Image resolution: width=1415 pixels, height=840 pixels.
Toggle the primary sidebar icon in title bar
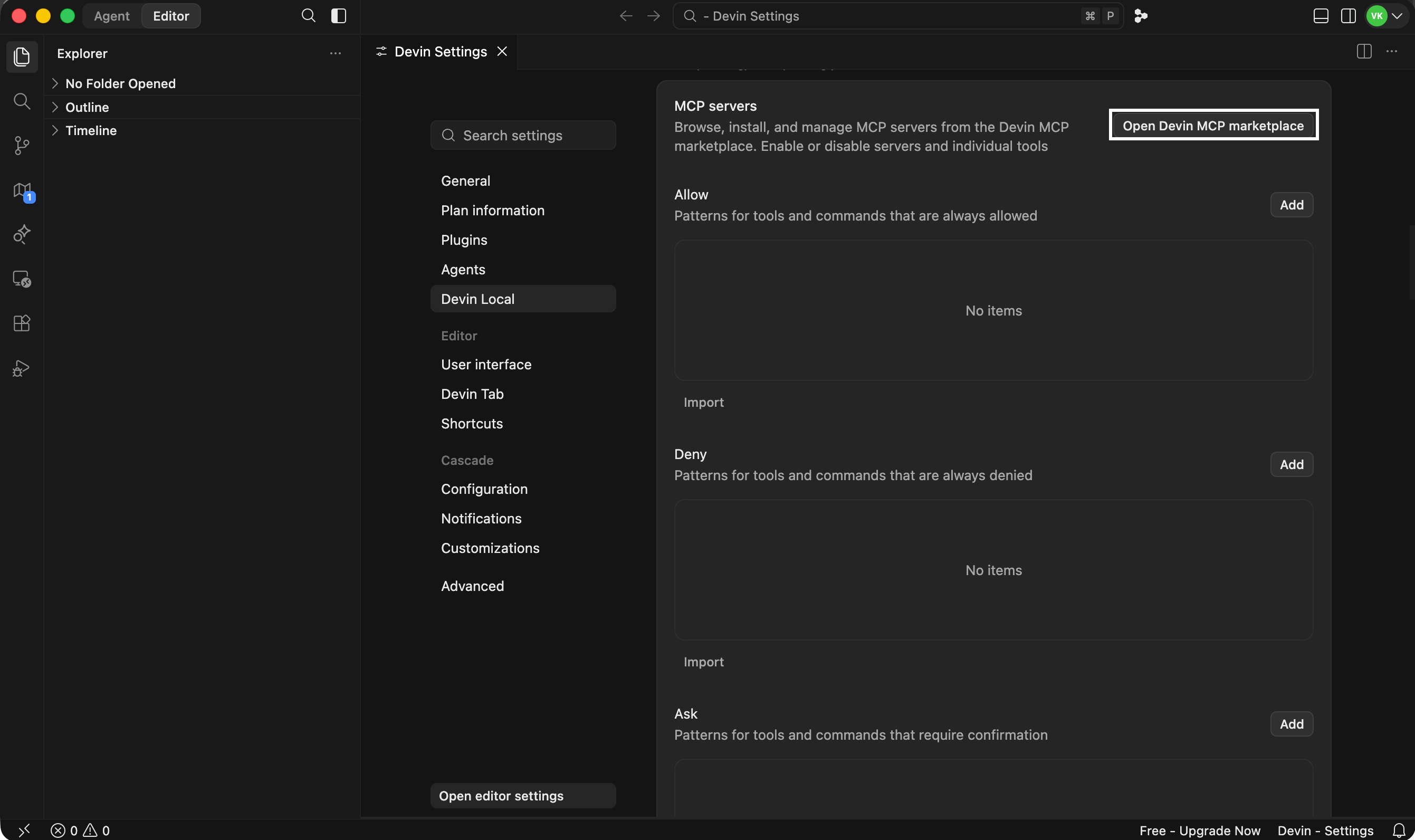tap(339, 16)
